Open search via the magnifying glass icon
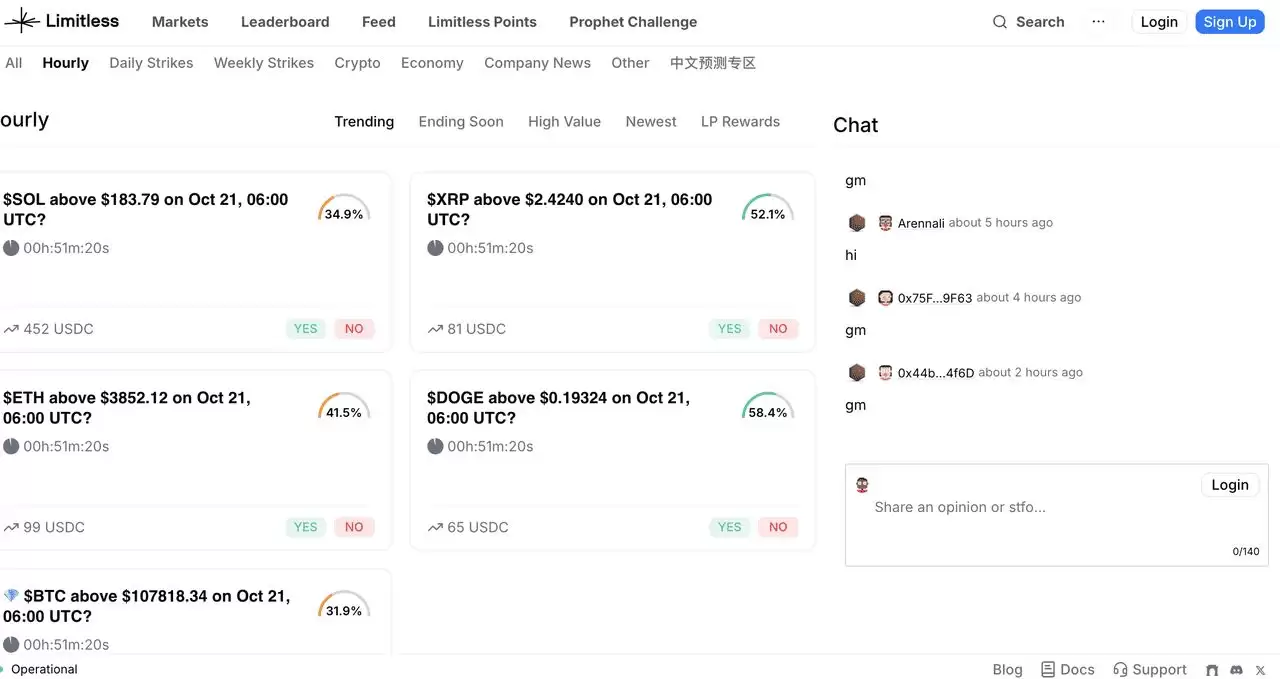Viewport: 1280px width, 679px height. [x=999, y=21]
